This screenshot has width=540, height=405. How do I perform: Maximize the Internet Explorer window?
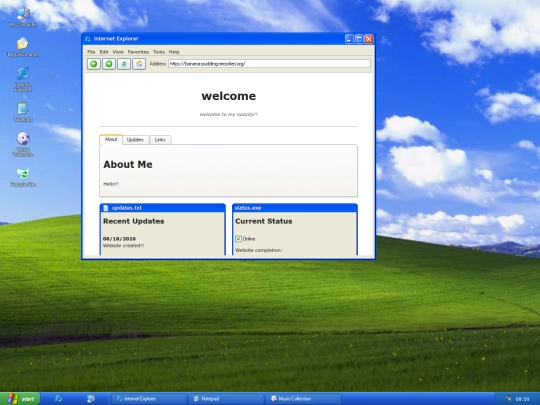pyautogui.click(x=359, y=39)
